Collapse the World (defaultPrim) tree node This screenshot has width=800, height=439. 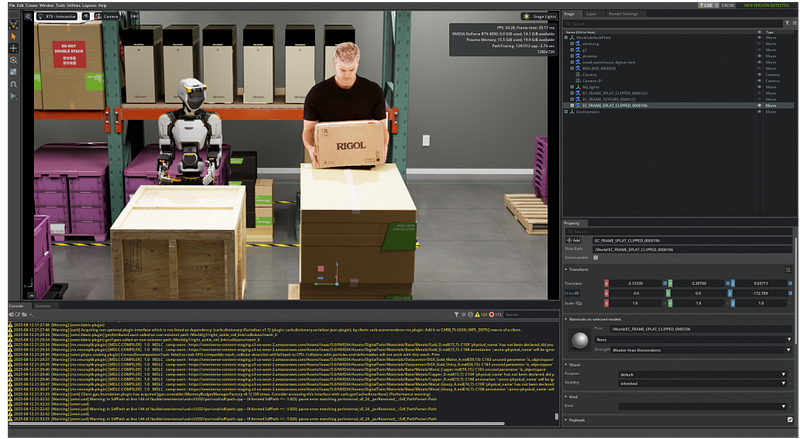point(566,37)
